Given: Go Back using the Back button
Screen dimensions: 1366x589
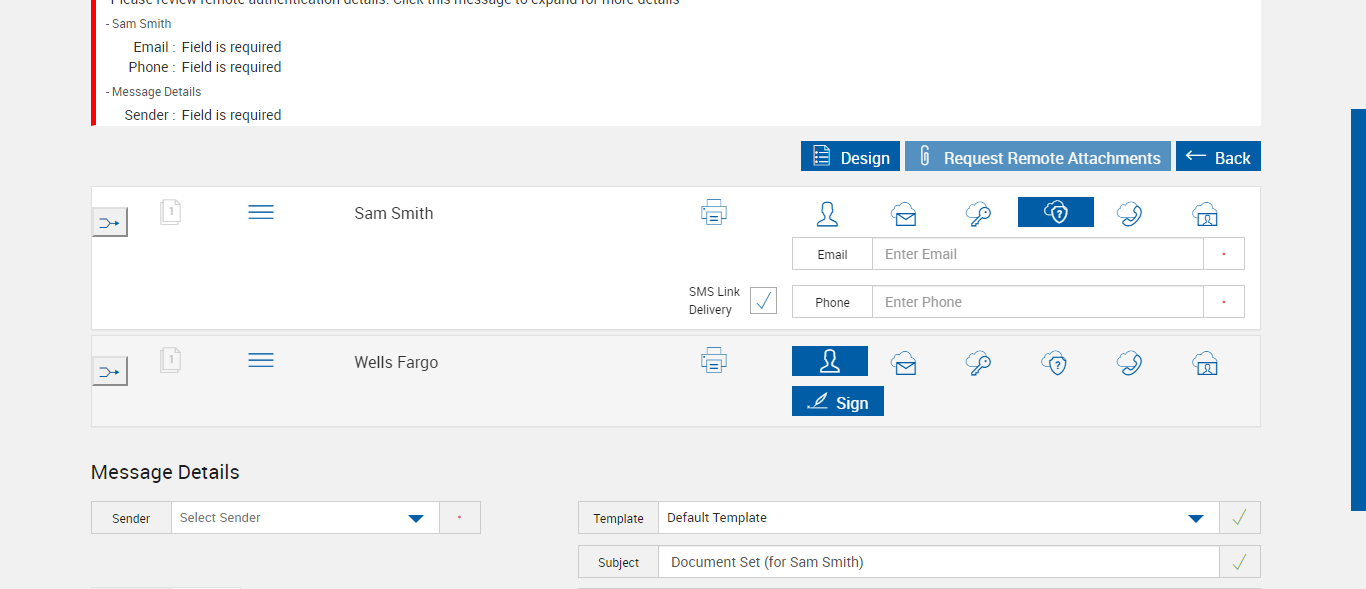Looking at the screenshot, I should (x=1218, y=157).
